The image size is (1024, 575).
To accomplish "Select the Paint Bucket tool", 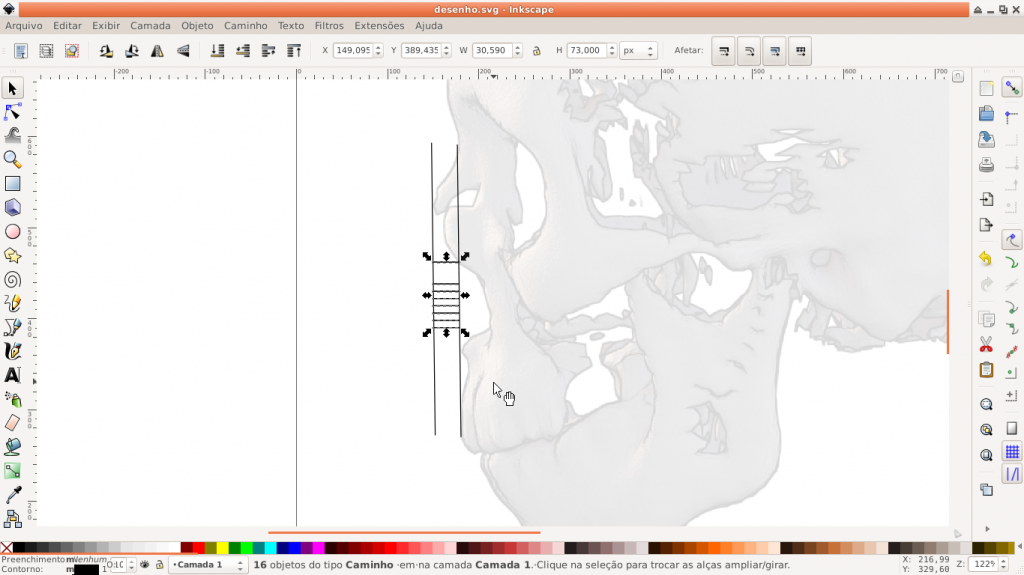I will click(x=12, y=447).
